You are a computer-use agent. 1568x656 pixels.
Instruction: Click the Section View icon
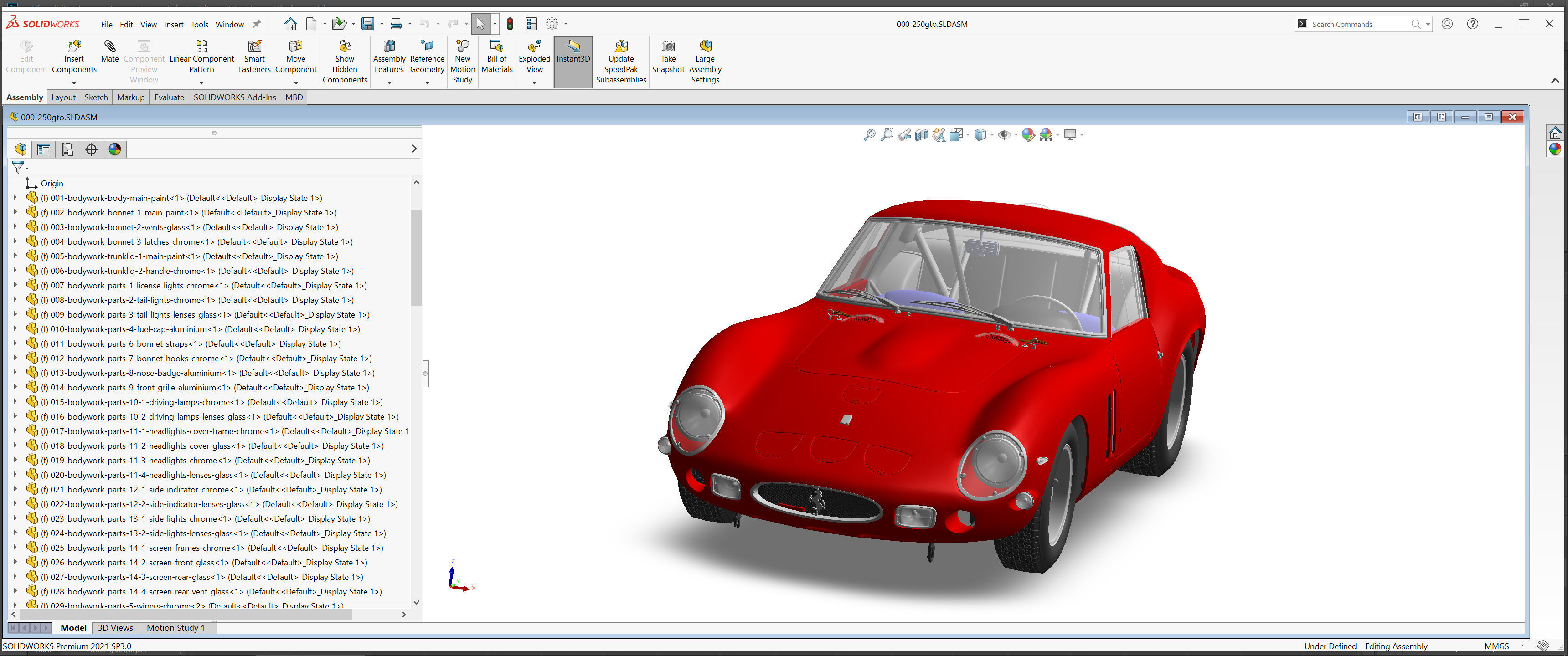[x=922, y=135]
